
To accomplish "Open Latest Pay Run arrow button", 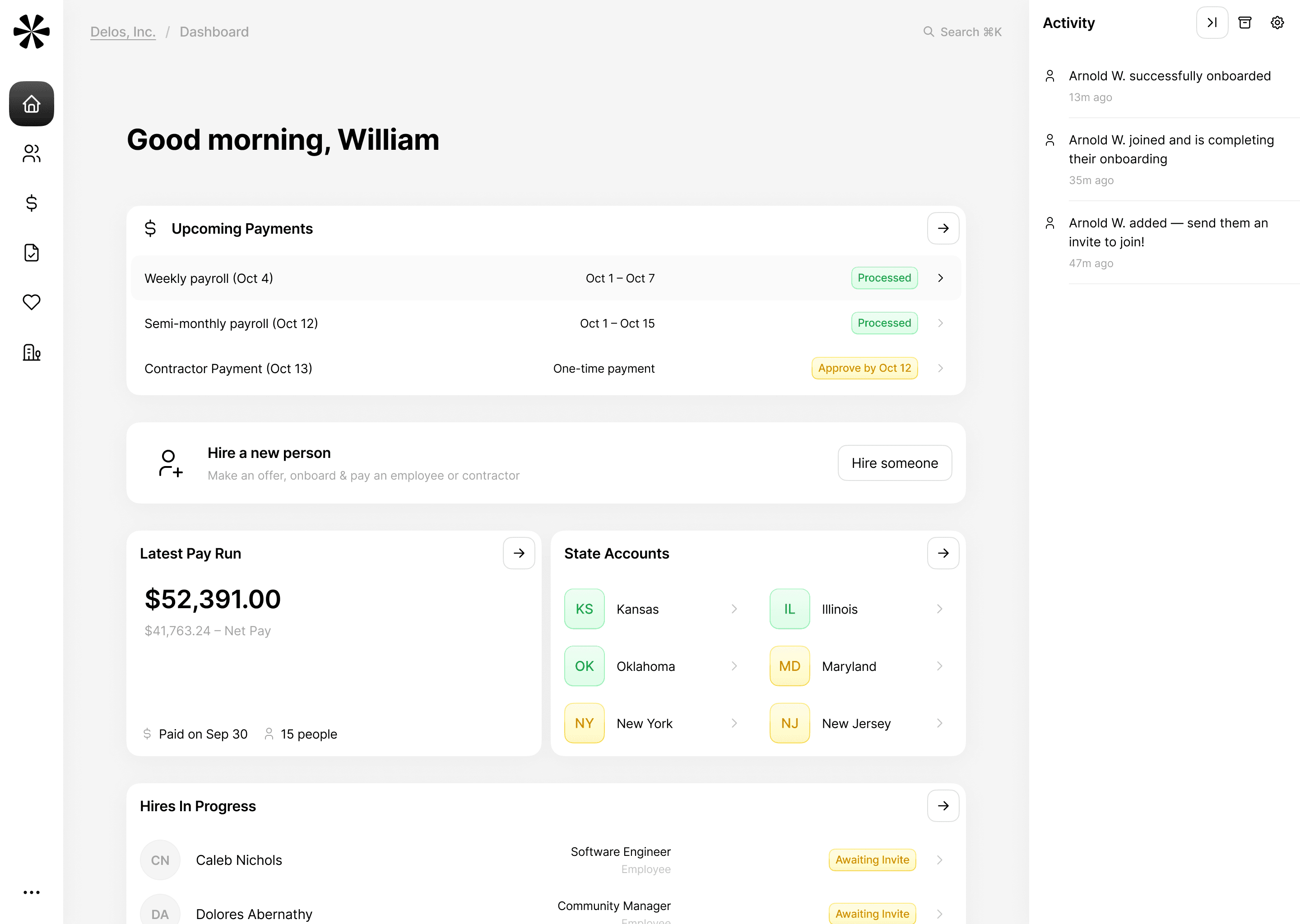I will click(519, 553).
